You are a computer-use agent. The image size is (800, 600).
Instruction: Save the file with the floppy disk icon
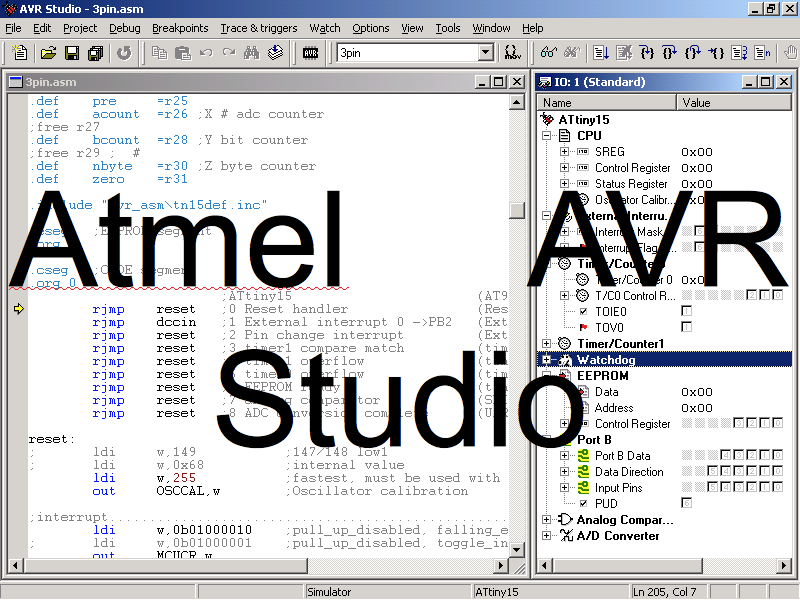(71, 52)
